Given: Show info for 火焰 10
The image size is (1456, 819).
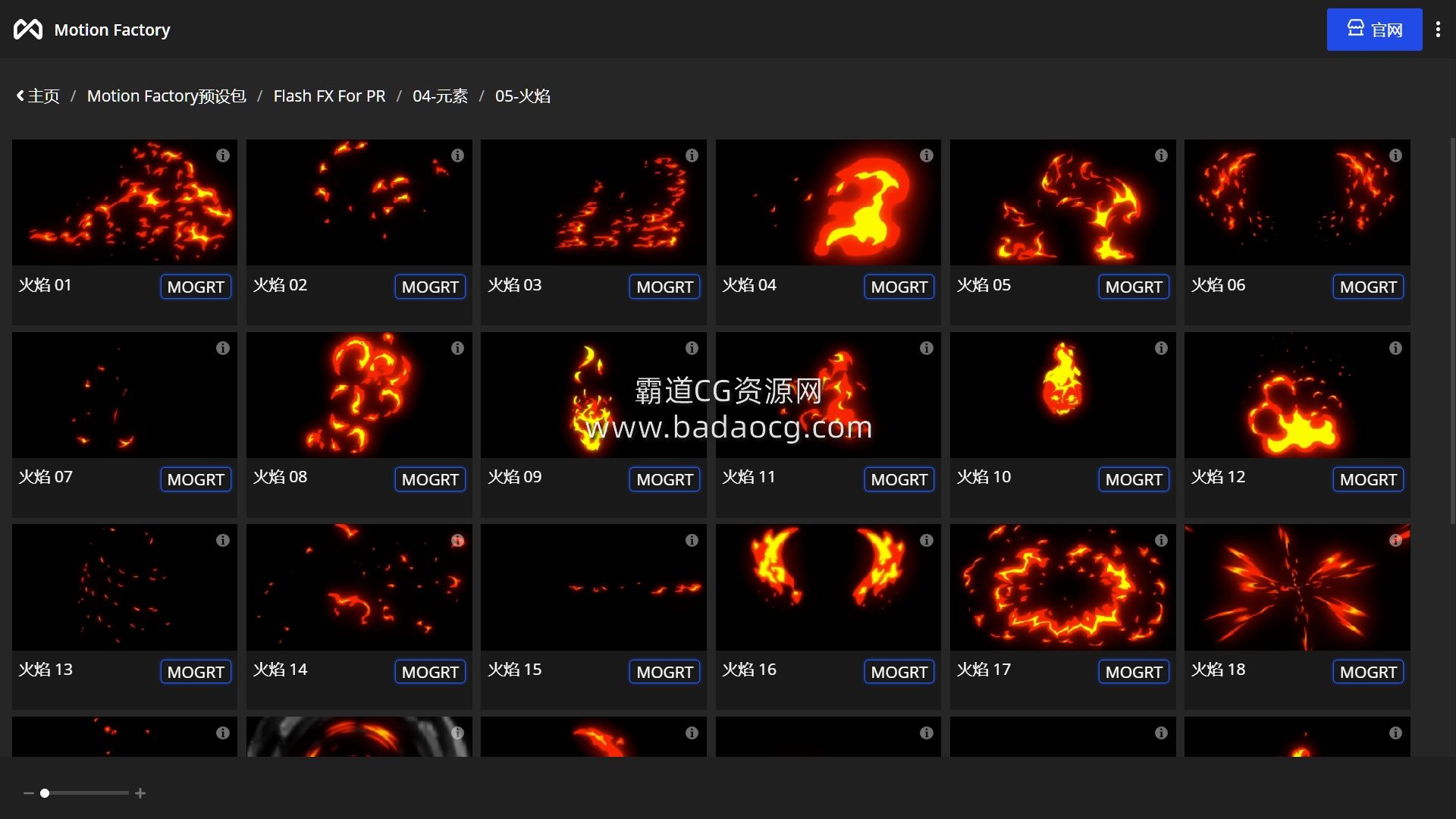Looking at the screenshot, I should pyautogui.click(x=1161, y=348).
